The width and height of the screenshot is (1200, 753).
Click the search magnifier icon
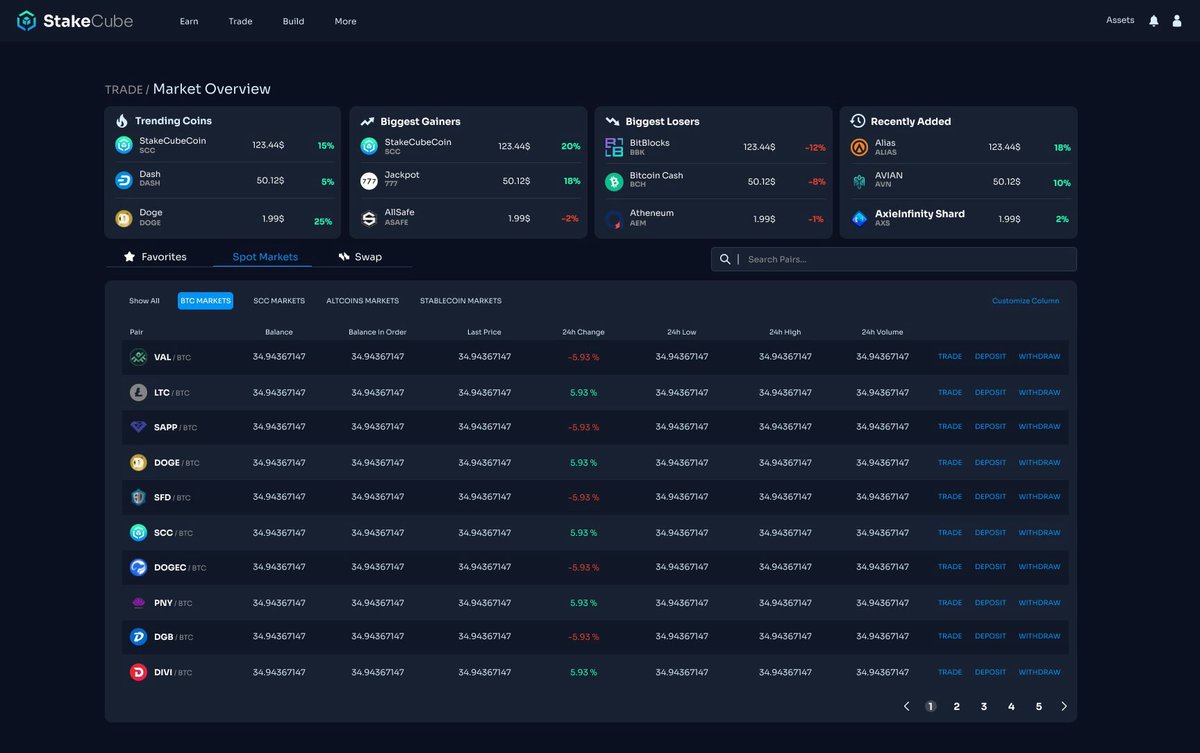725,259
